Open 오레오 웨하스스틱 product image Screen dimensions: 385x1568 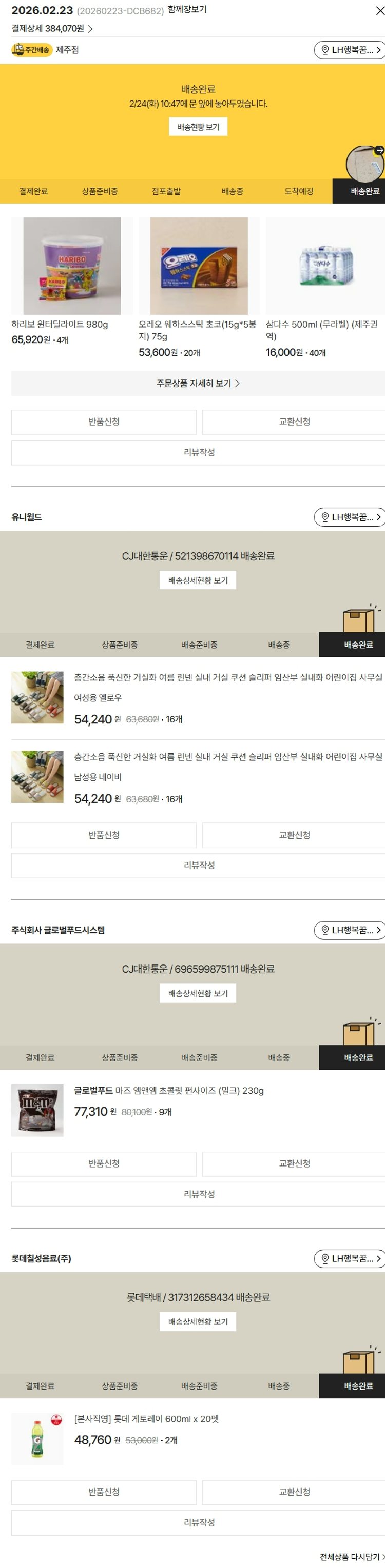pyautogui.click(x=199, y=266)
